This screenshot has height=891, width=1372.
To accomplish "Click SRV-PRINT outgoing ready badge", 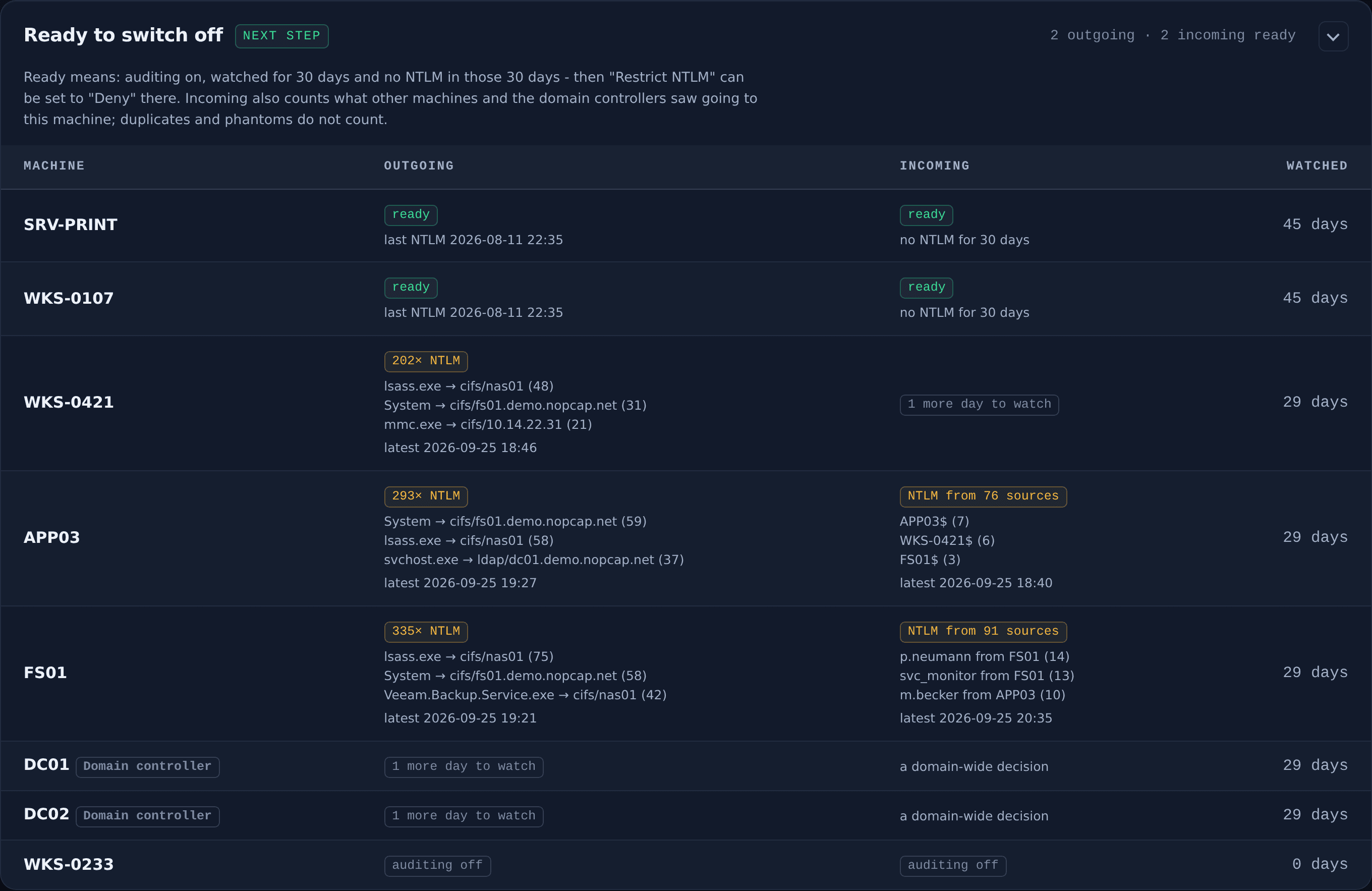I will (411, 215).
